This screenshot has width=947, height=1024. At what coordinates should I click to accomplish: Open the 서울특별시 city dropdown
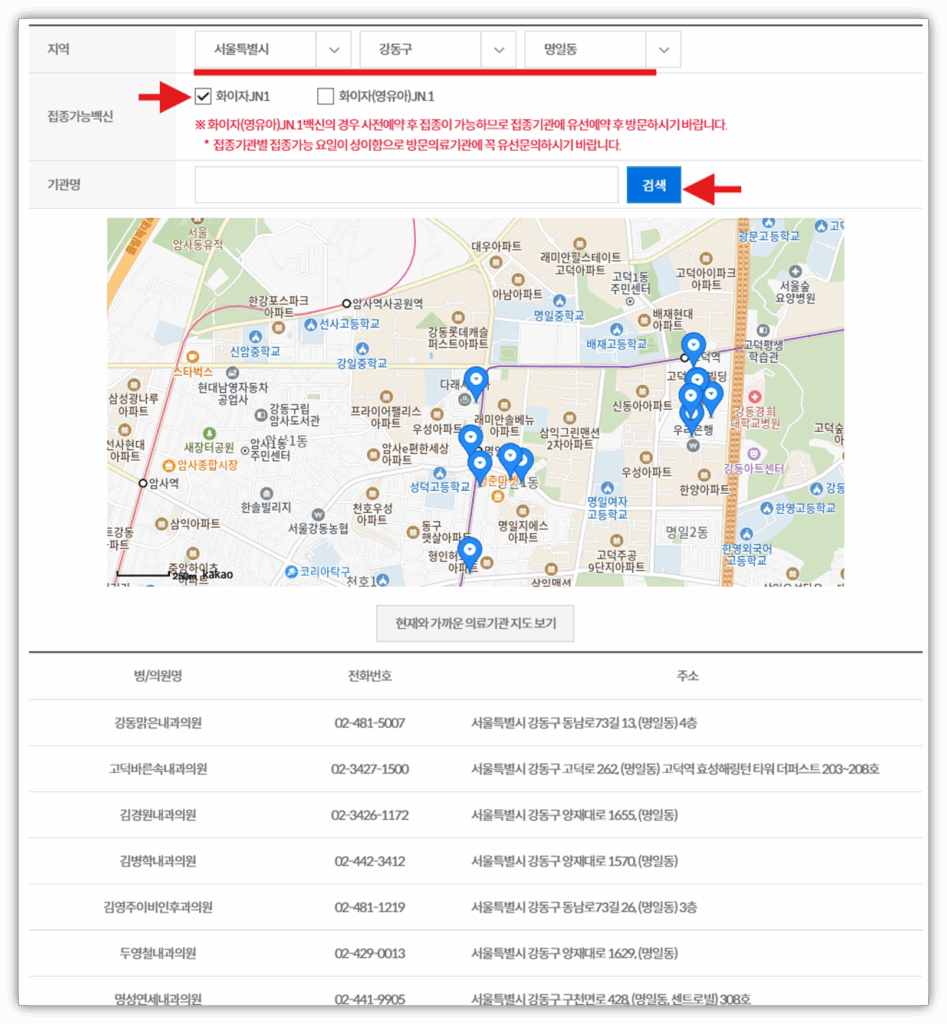(x=272, y=50)
